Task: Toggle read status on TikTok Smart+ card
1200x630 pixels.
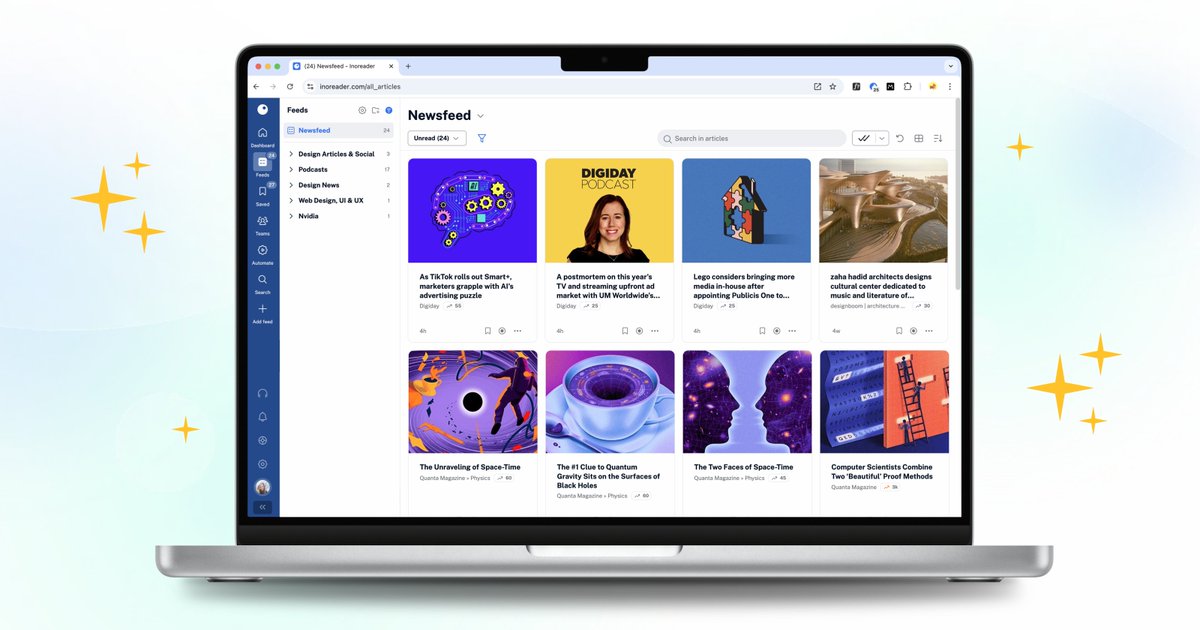Action: click(502, 330)
